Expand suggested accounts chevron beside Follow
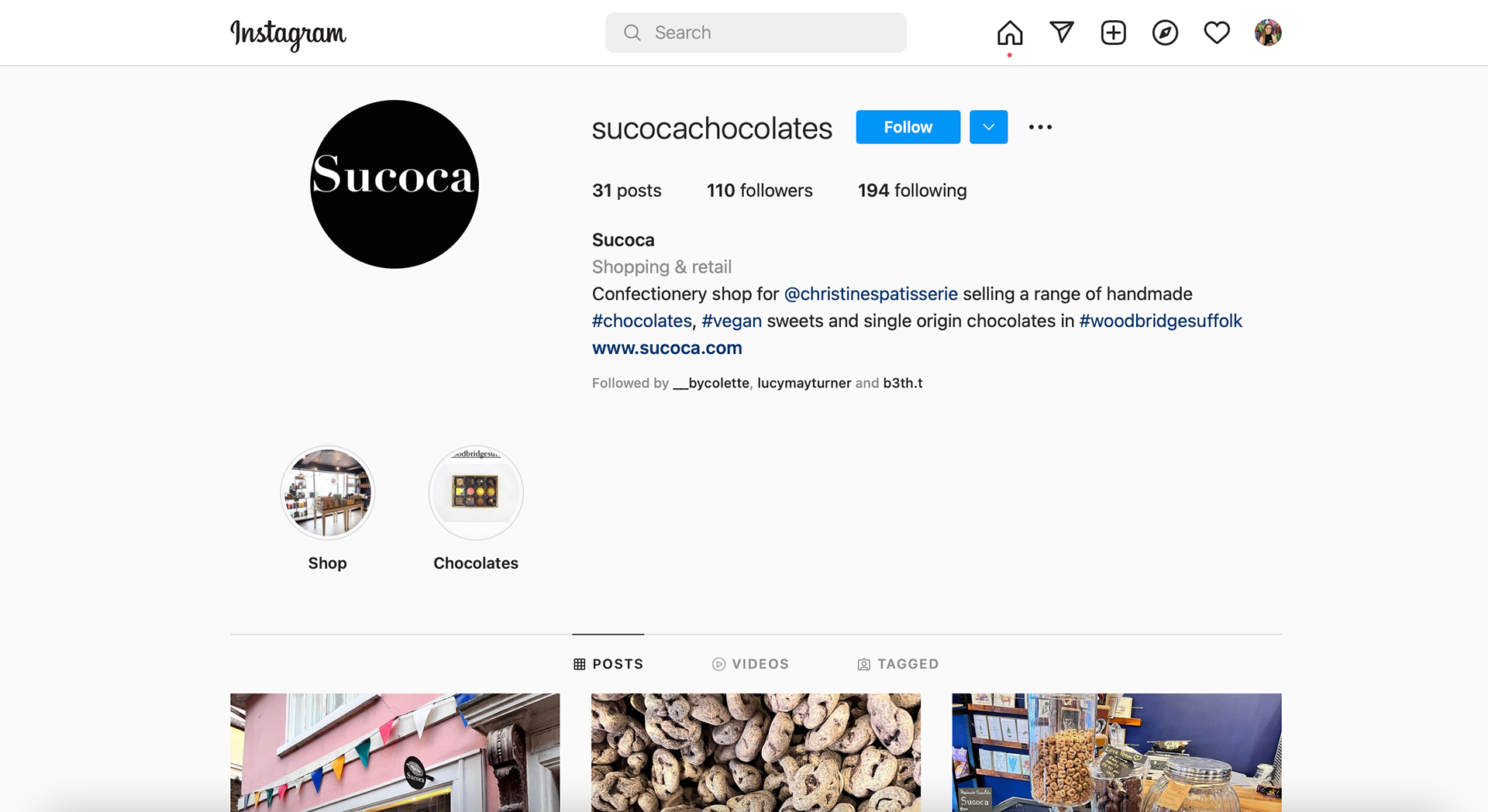 (x=989, y=127)
